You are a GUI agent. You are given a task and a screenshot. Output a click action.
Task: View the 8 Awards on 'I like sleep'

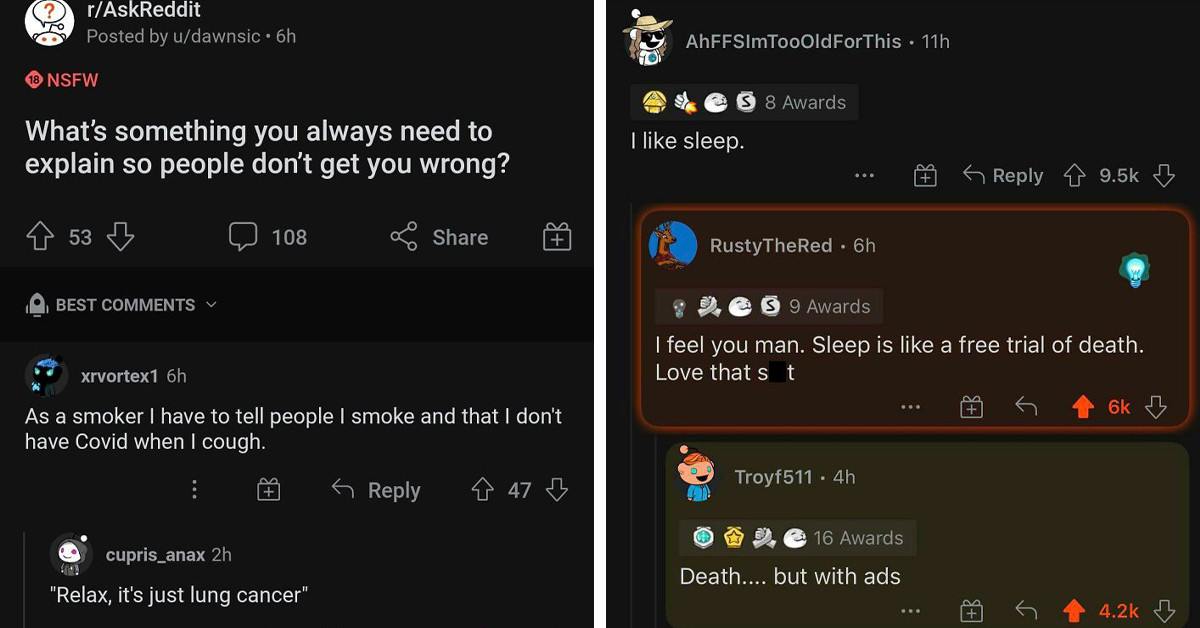742,101
